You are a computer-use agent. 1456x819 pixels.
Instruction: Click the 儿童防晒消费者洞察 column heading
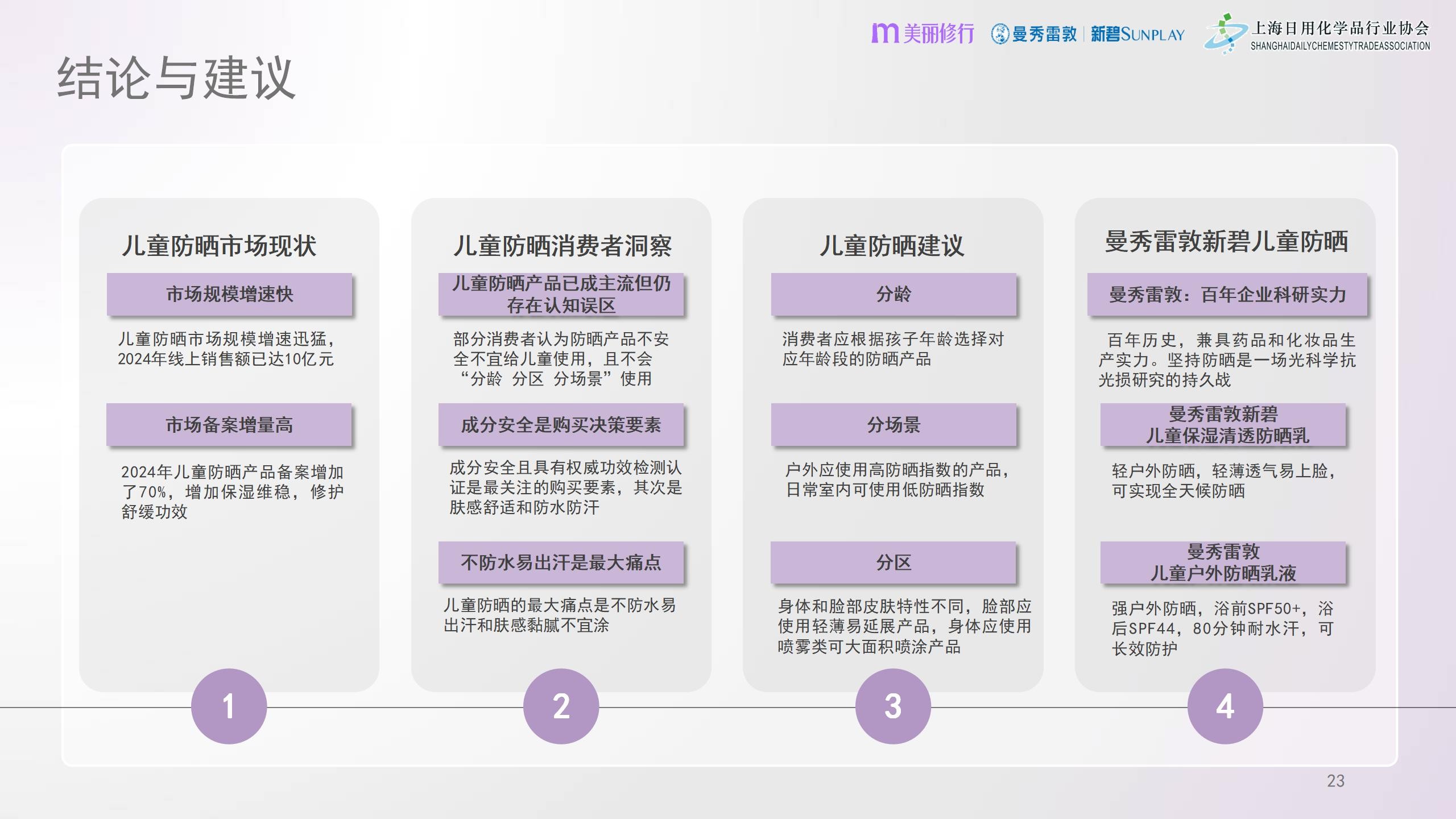point(562,246)
